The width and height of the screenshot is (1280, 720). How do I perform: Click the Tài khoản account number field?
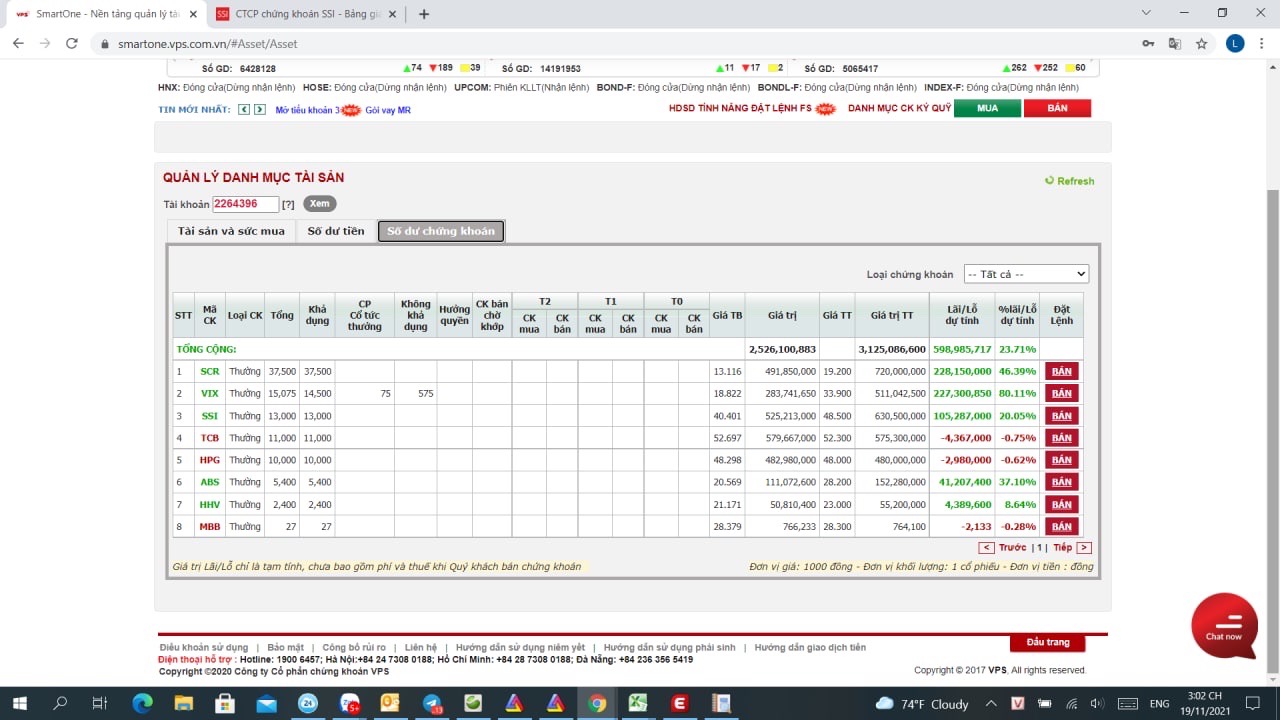(x=245, y=204)
